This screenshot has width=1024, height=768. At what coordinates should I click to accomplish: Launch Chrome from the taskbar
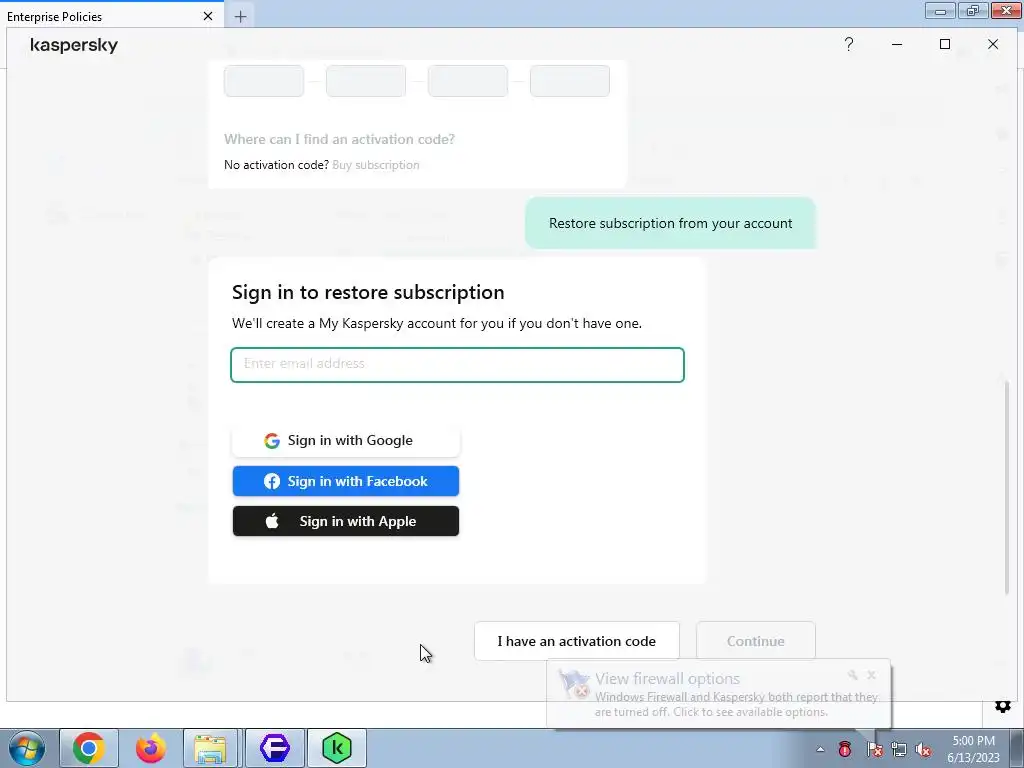point(89,748)
